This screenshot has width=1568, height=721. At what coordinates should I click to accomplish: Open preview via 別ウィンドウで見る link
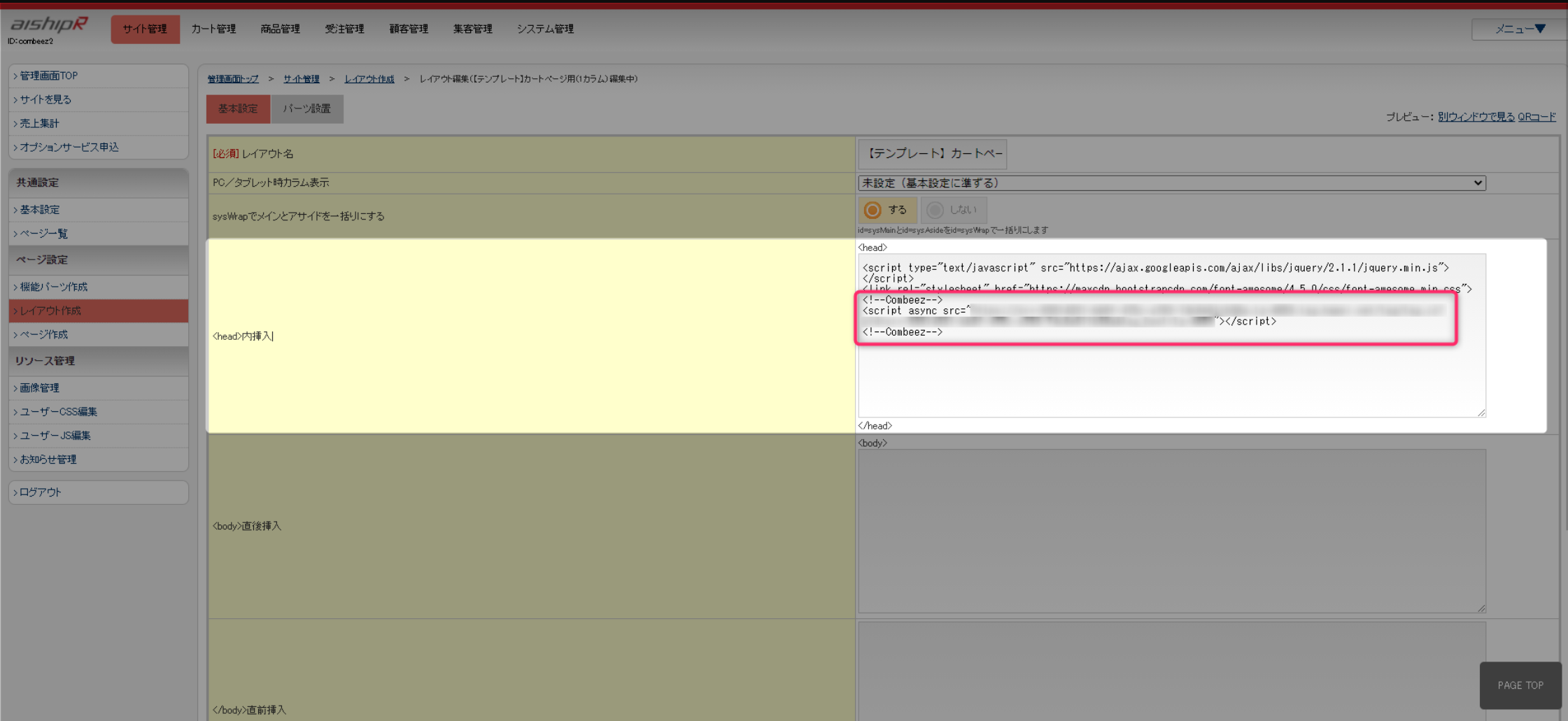pos(1476,117)
